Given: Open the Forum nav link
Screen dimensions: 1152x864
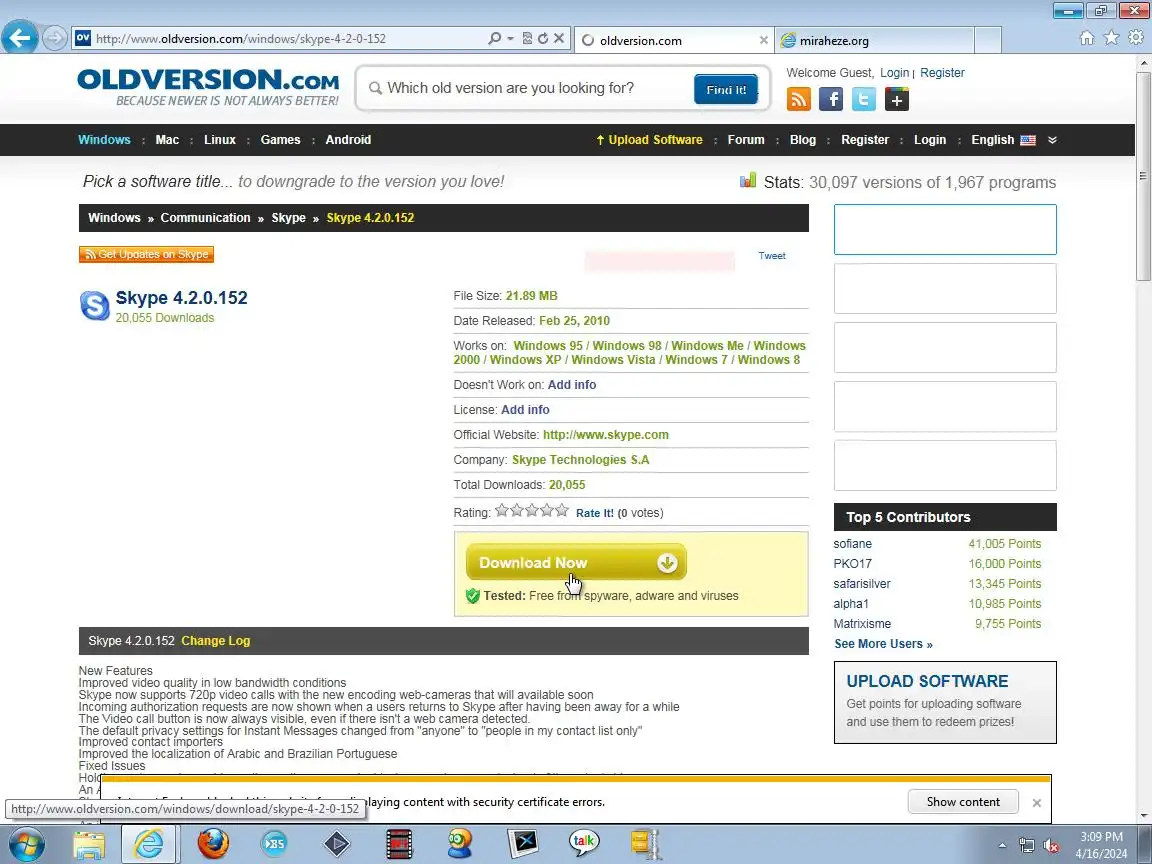Looking at the screenshot, I should click(746, 140).
